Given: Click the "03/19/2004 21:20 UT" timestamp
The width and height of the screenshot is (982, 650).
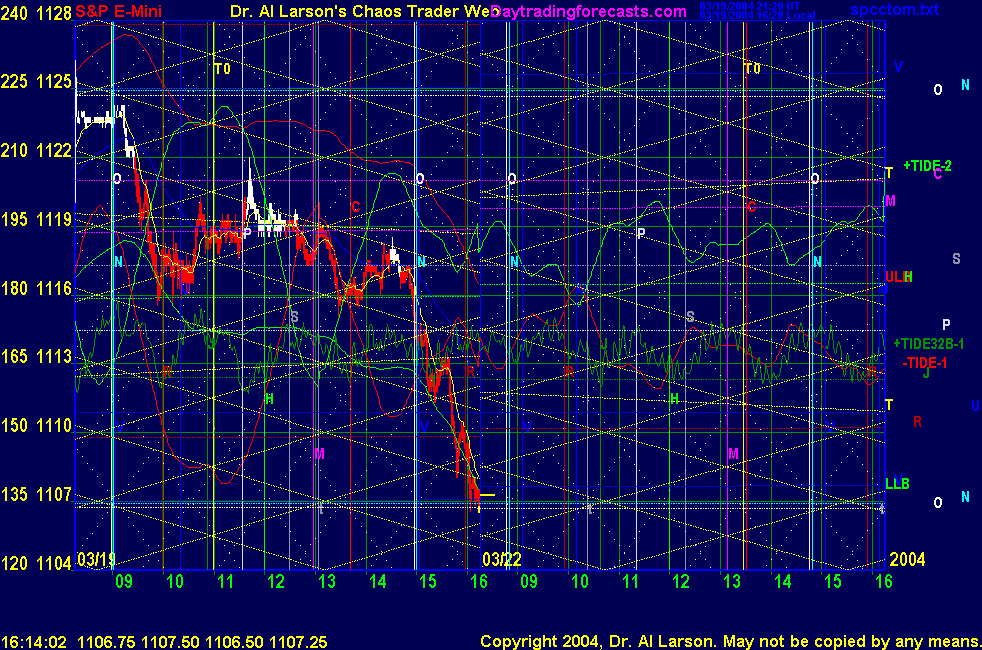Looking at the screenshot, I should pyautogui.click(x=750, y=7).
